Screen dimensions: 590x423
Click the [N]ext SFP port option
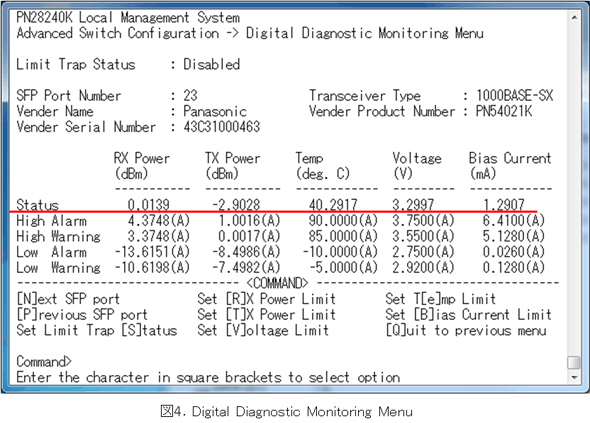point(68,299)
